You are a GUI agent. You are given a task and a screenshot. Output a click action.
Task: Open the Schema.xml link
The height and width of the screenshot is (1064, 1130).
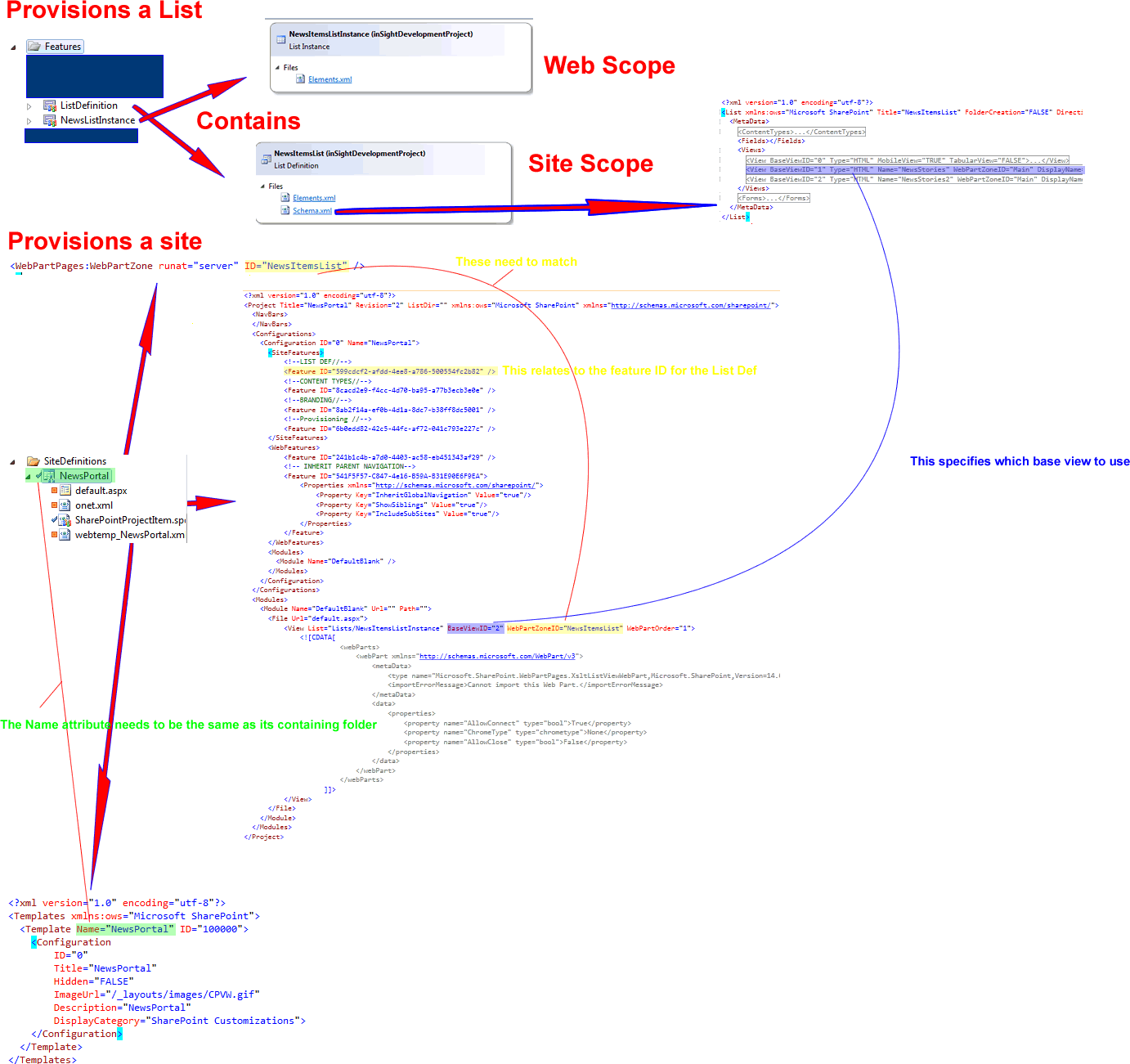(x=313, y=211)
